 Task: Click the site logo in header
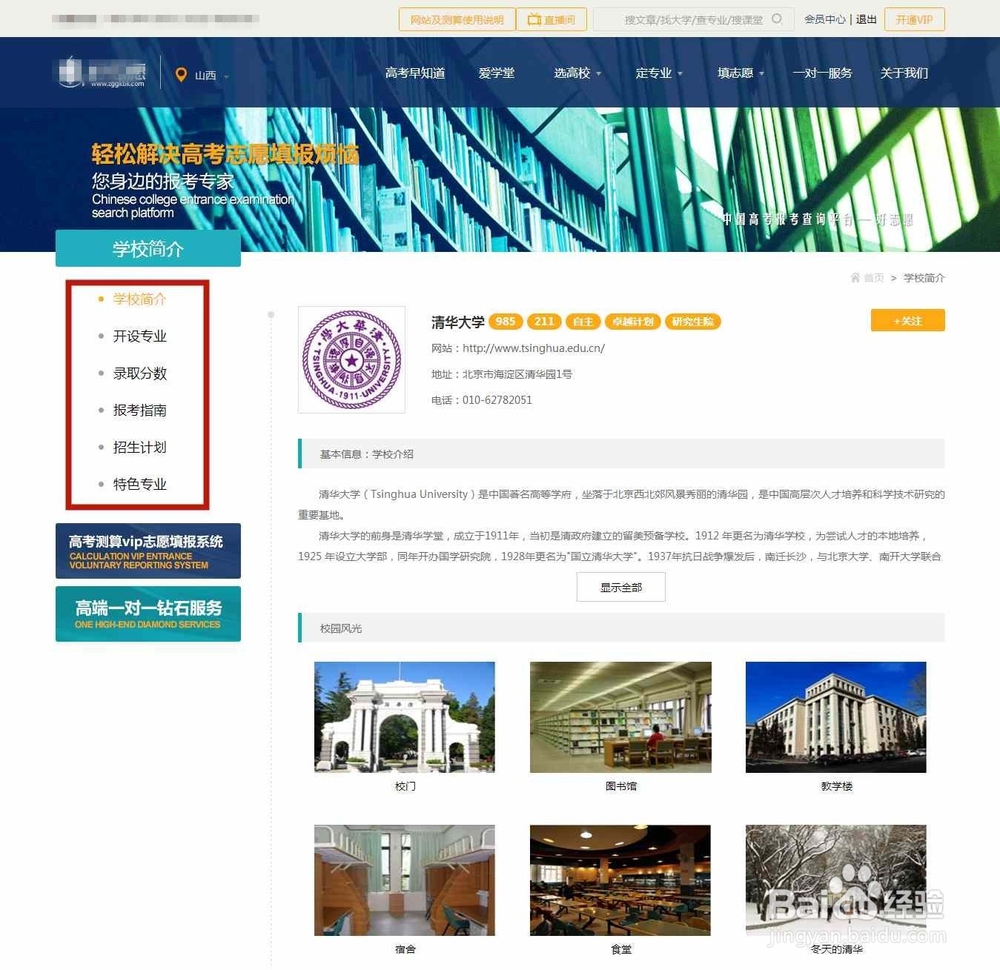[102, 73]
